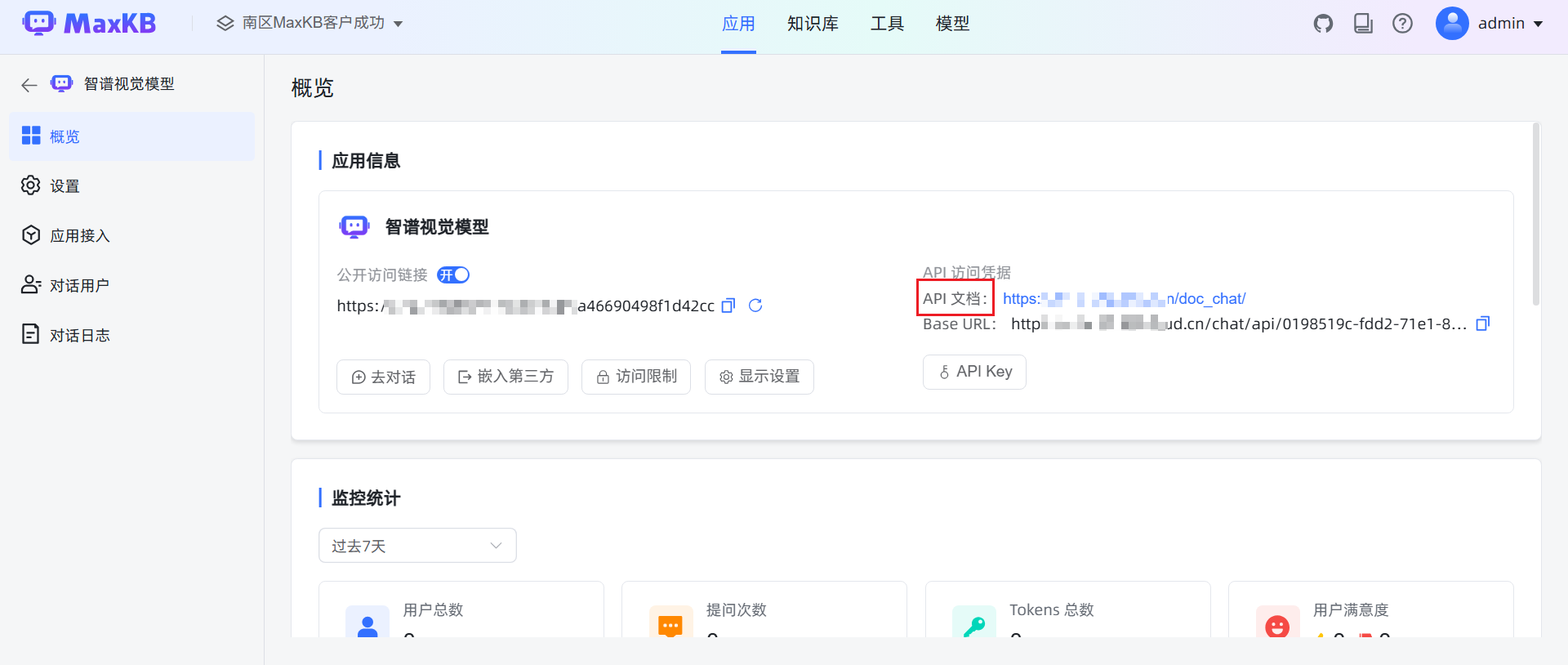Go back using the left arrow
The height and width of the screenshot is (665, 1568).
pos(29,85)
